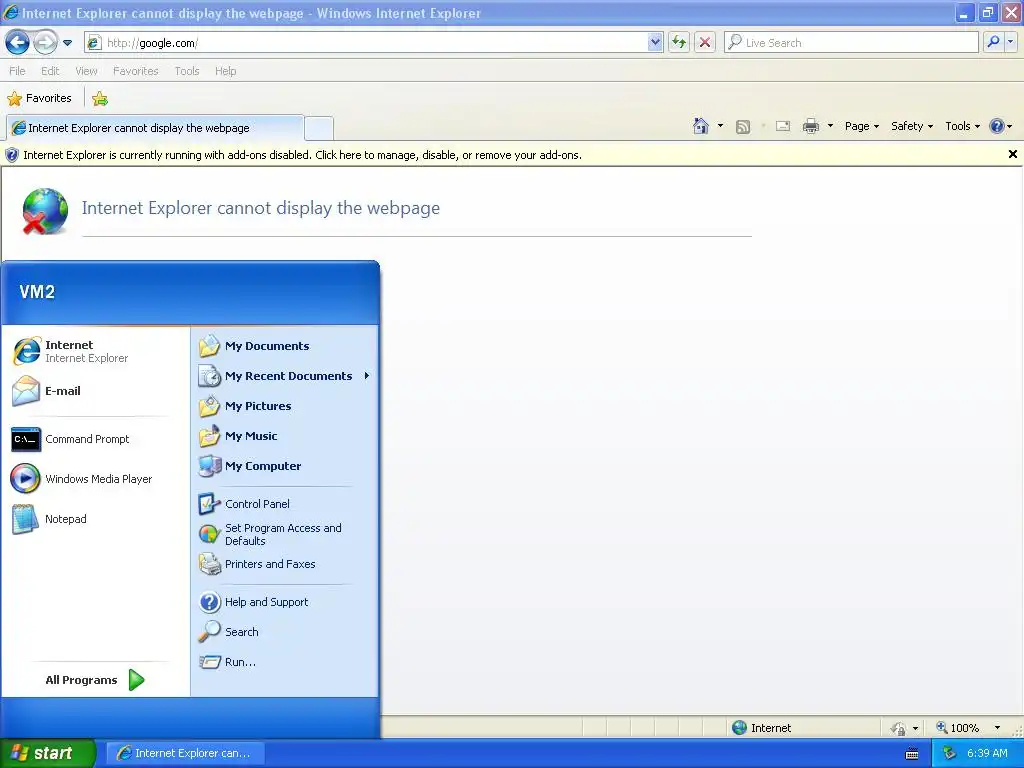Image resolution: width=1024 pixels, height=768 pixels.
Task: Click the Refresh page icon
Action: [679, 43]
